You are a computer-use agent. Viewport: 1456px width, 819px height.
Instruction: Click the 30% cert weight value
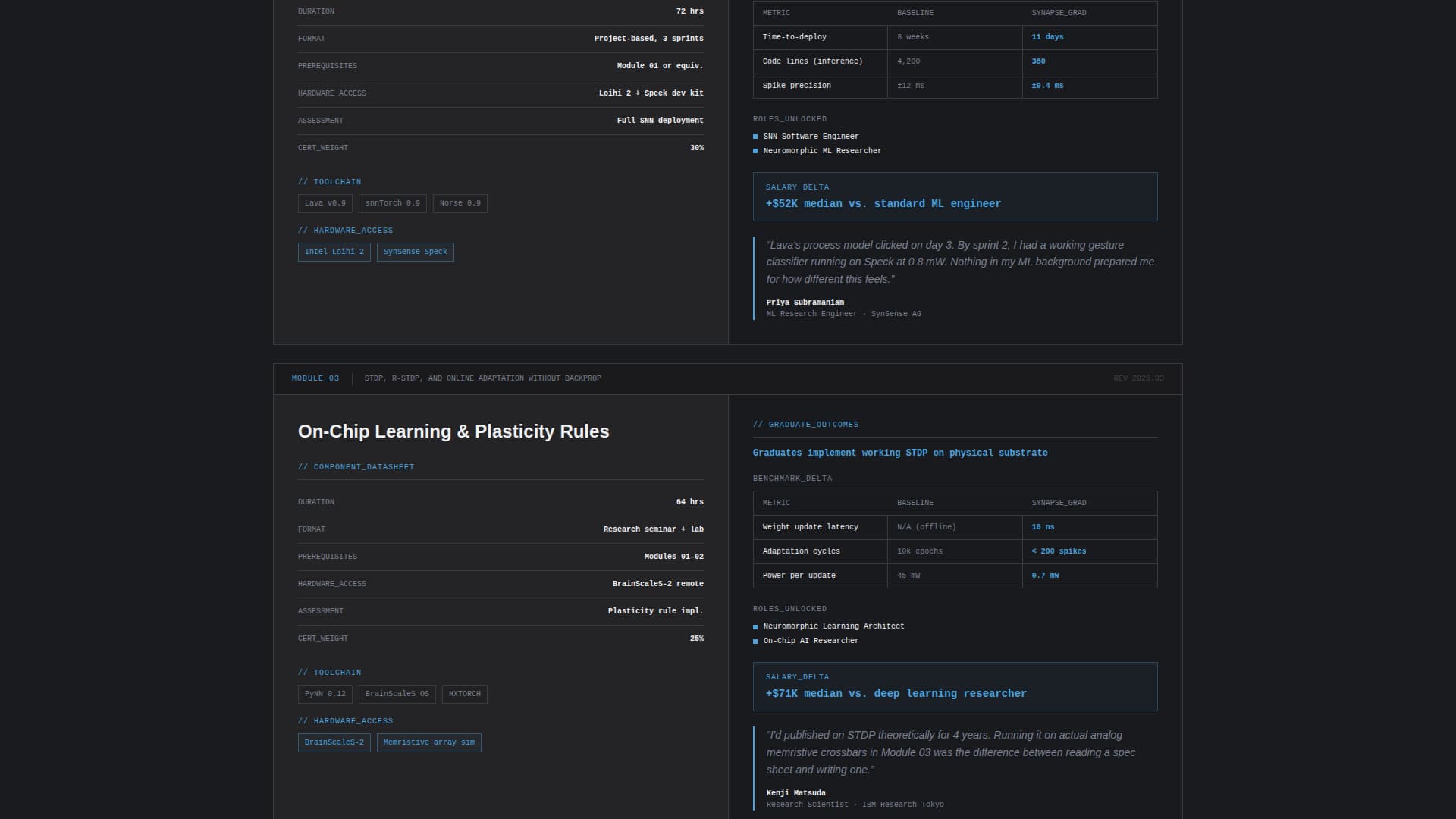pyautogui.click(x=697, y=148)
